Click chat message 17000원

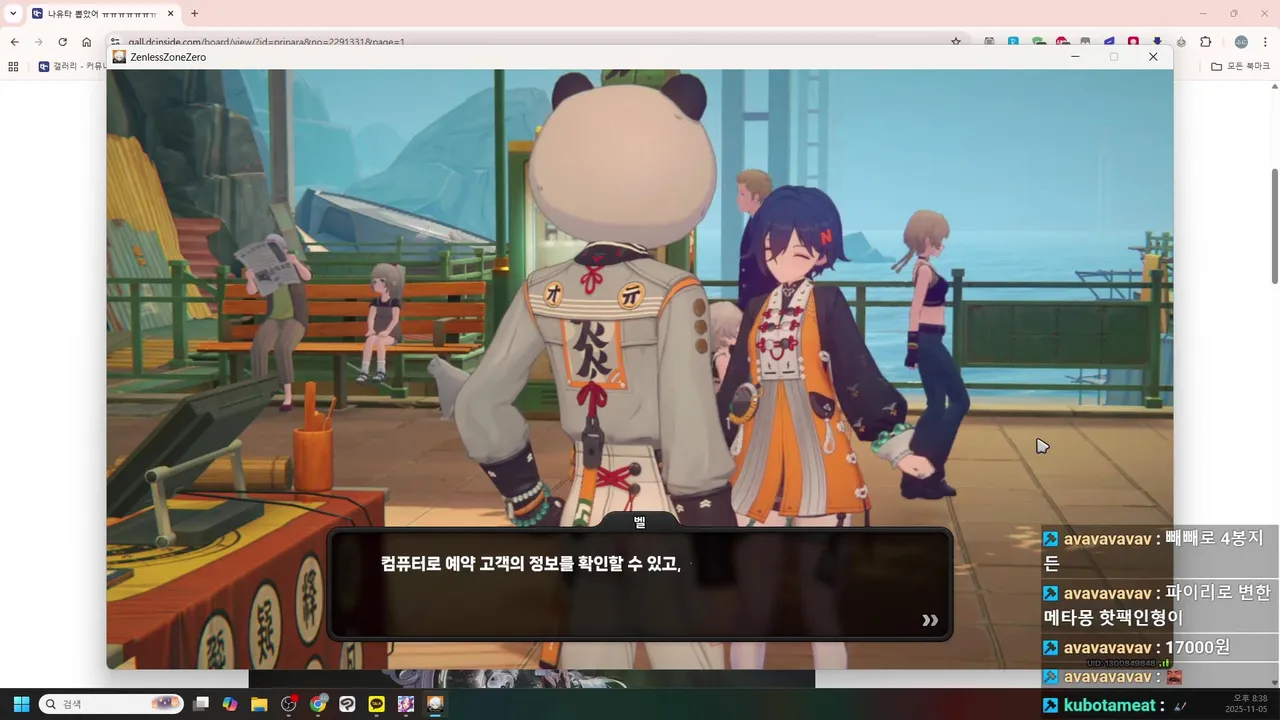(x=1198, y=647)
